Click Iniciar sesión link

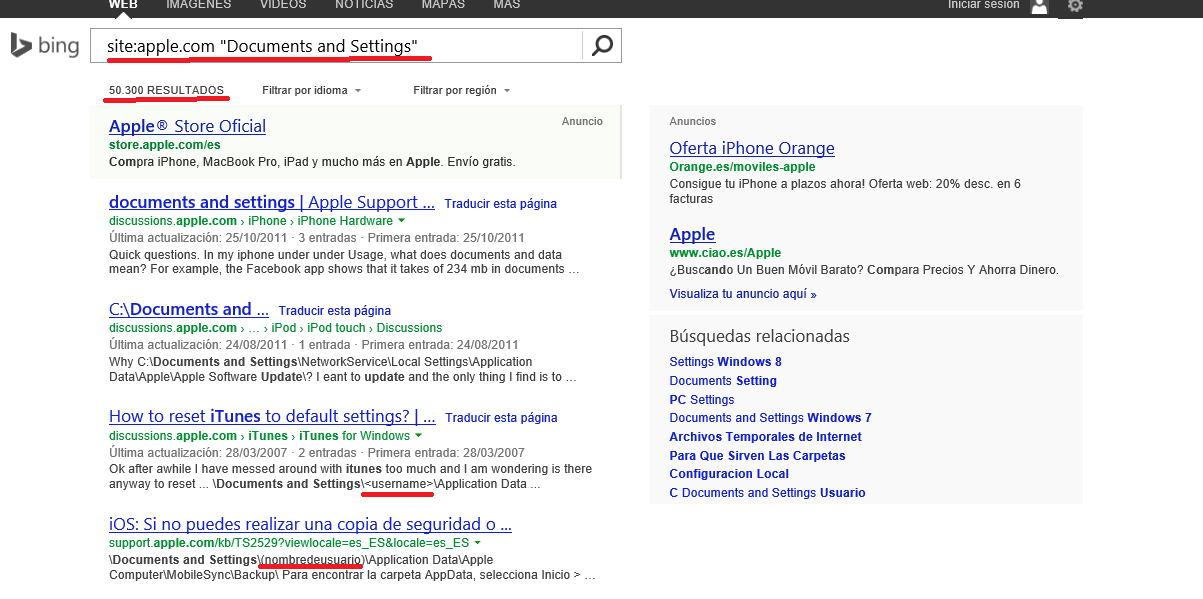click(984, 5)
